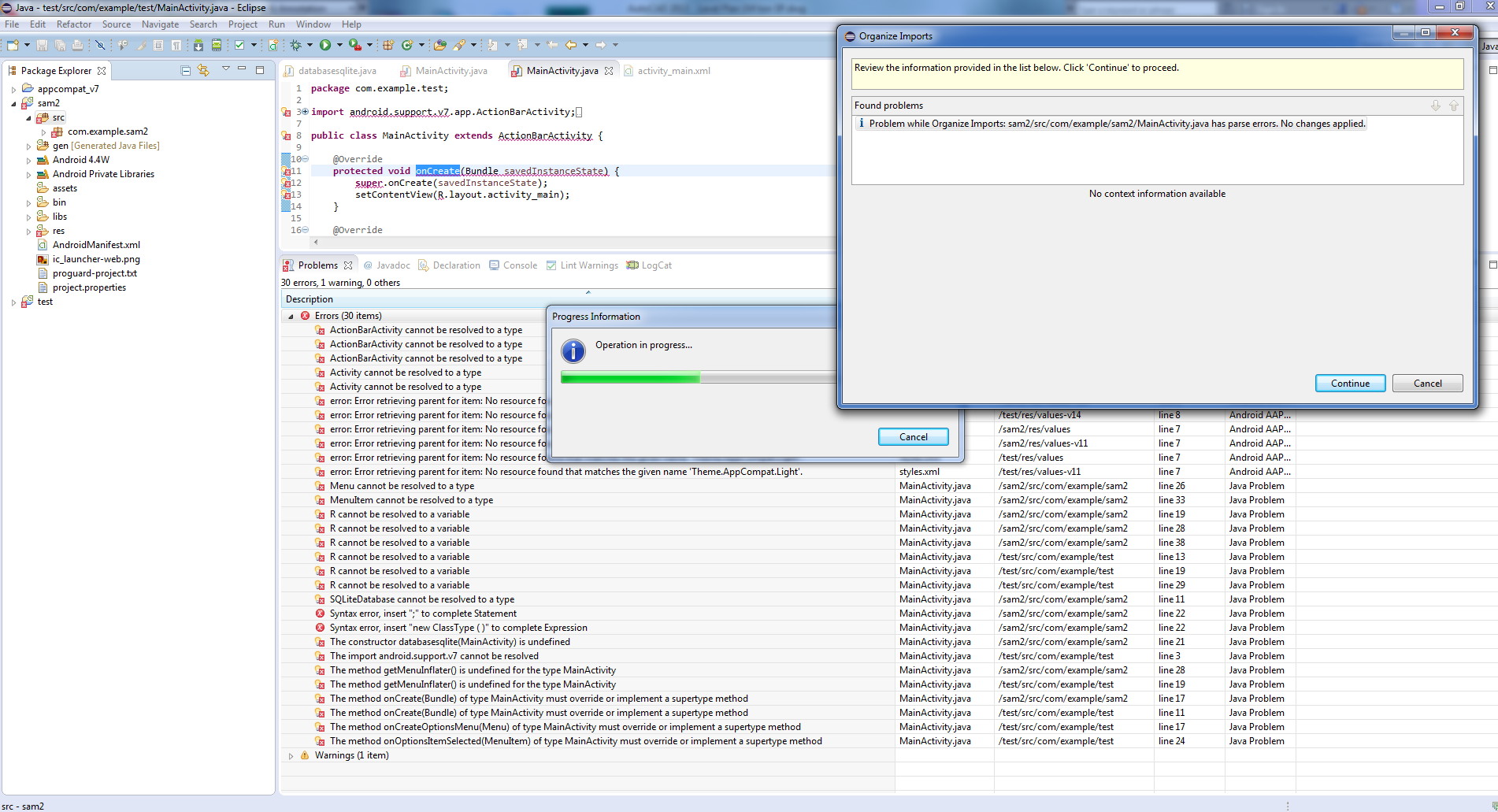Open the Run button dropdown arrow
The width and height of the screenshot is (1498, 812).
point(339,45)
